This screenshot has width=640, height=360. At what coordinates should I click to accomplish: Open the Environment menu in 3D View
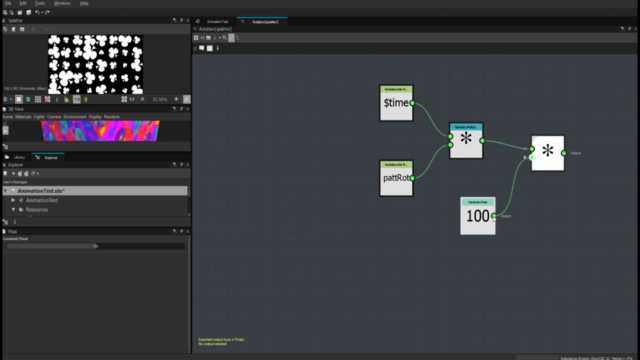coord(75,117)
